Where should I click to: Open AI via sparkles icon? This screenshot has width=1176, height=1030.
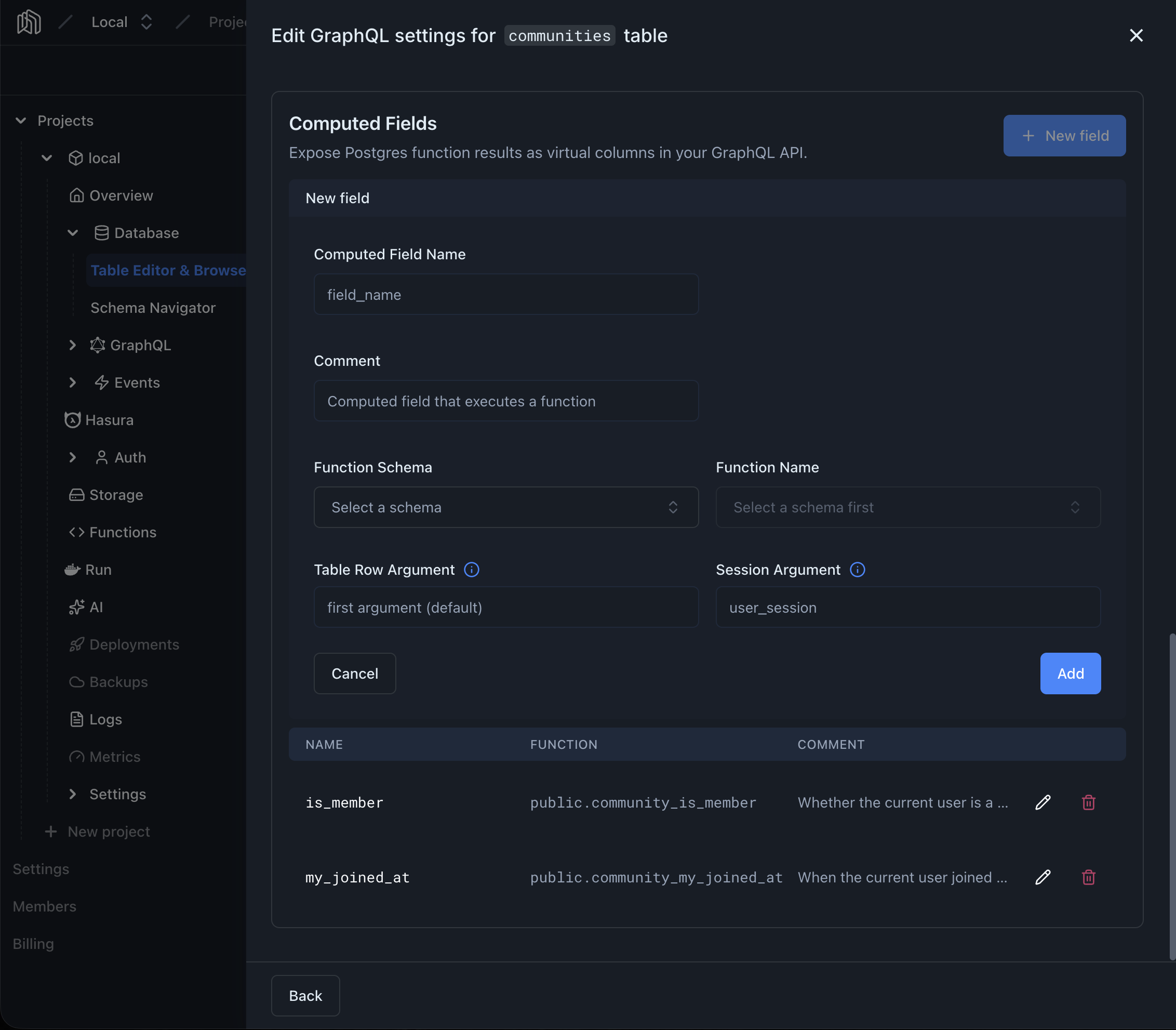tap(76, 607)
